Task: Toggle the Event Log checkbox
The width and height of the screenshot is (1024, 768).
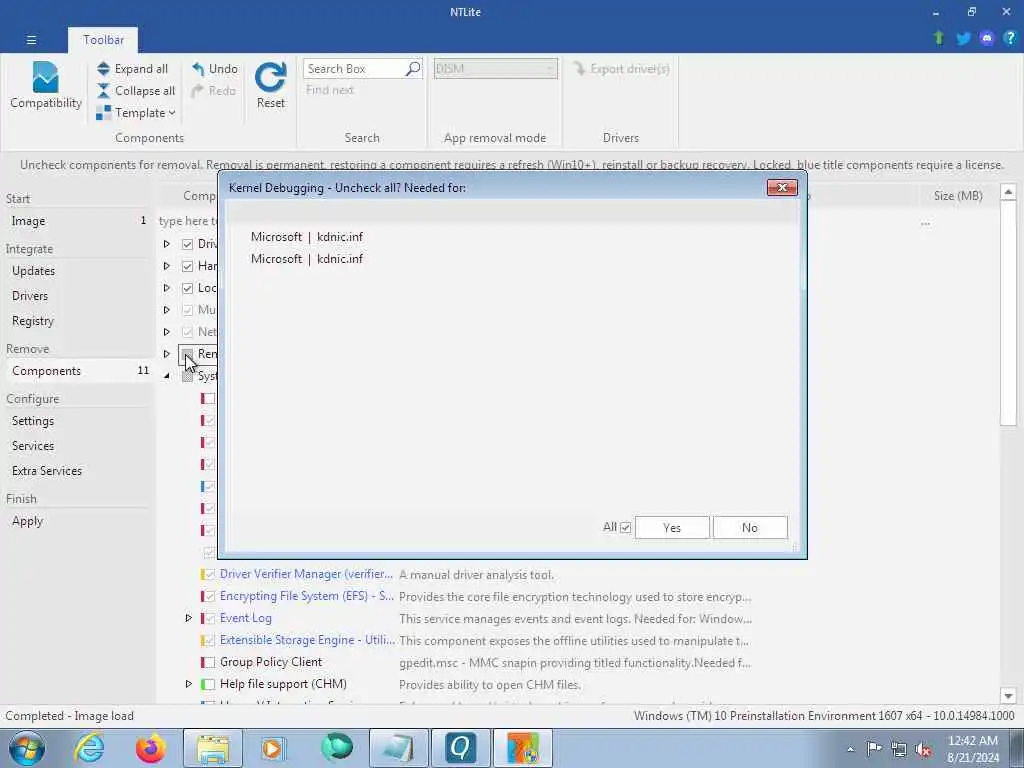Action: [x=210, y=618]
